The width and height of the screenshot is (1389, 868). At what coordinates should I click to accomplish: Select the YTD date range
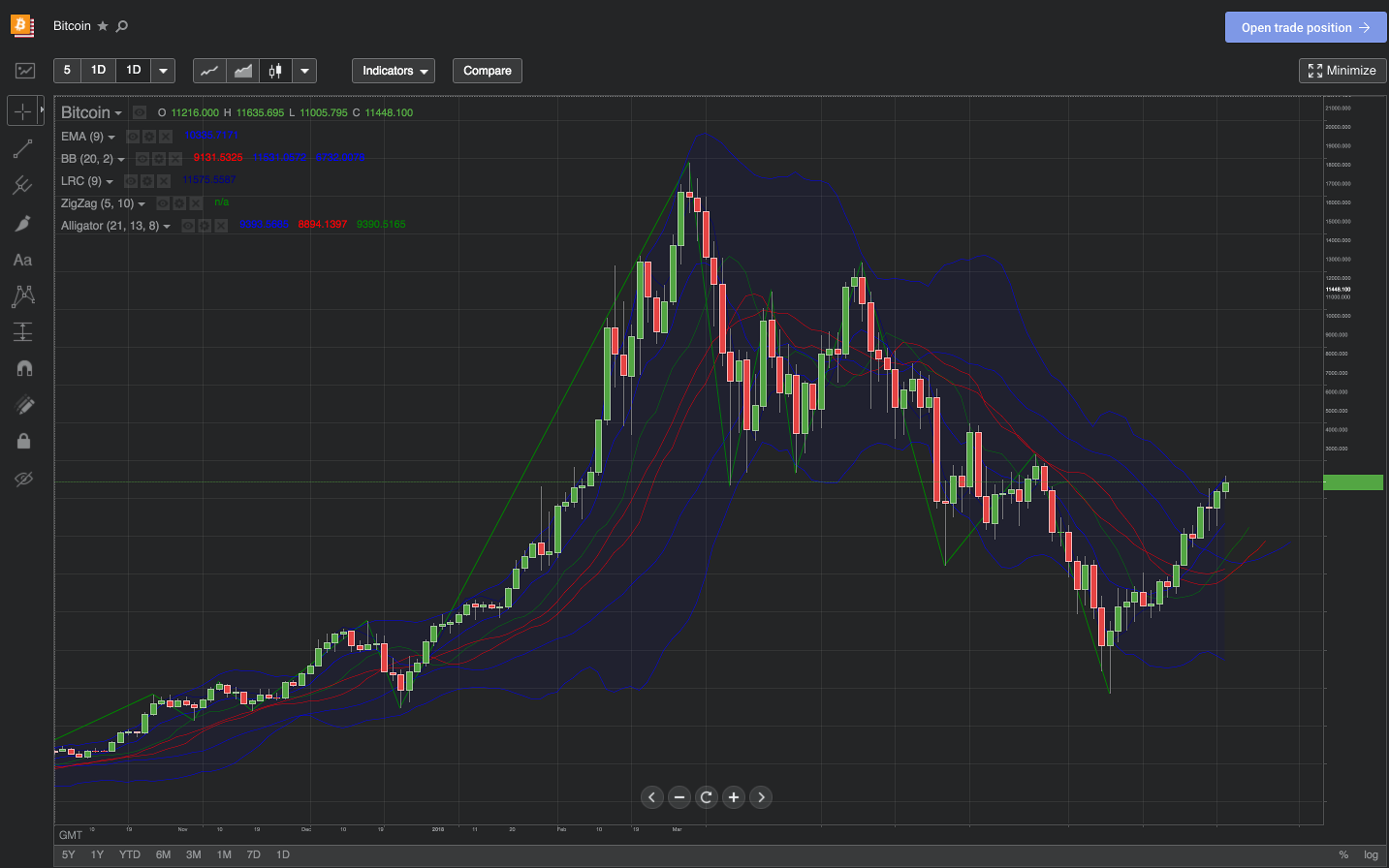click(130, 854)
